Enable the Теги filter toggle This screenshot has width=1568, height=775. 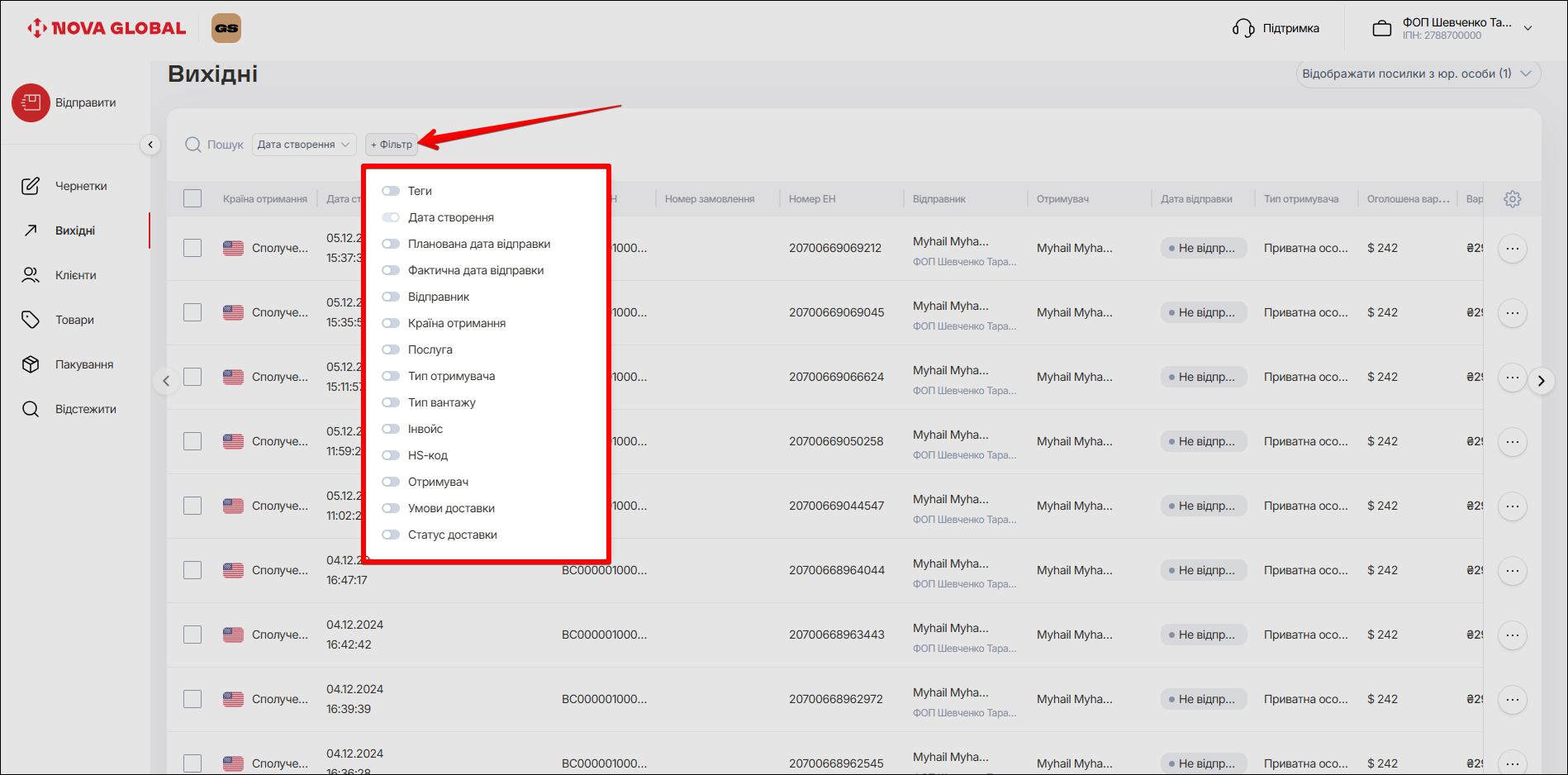391,191
